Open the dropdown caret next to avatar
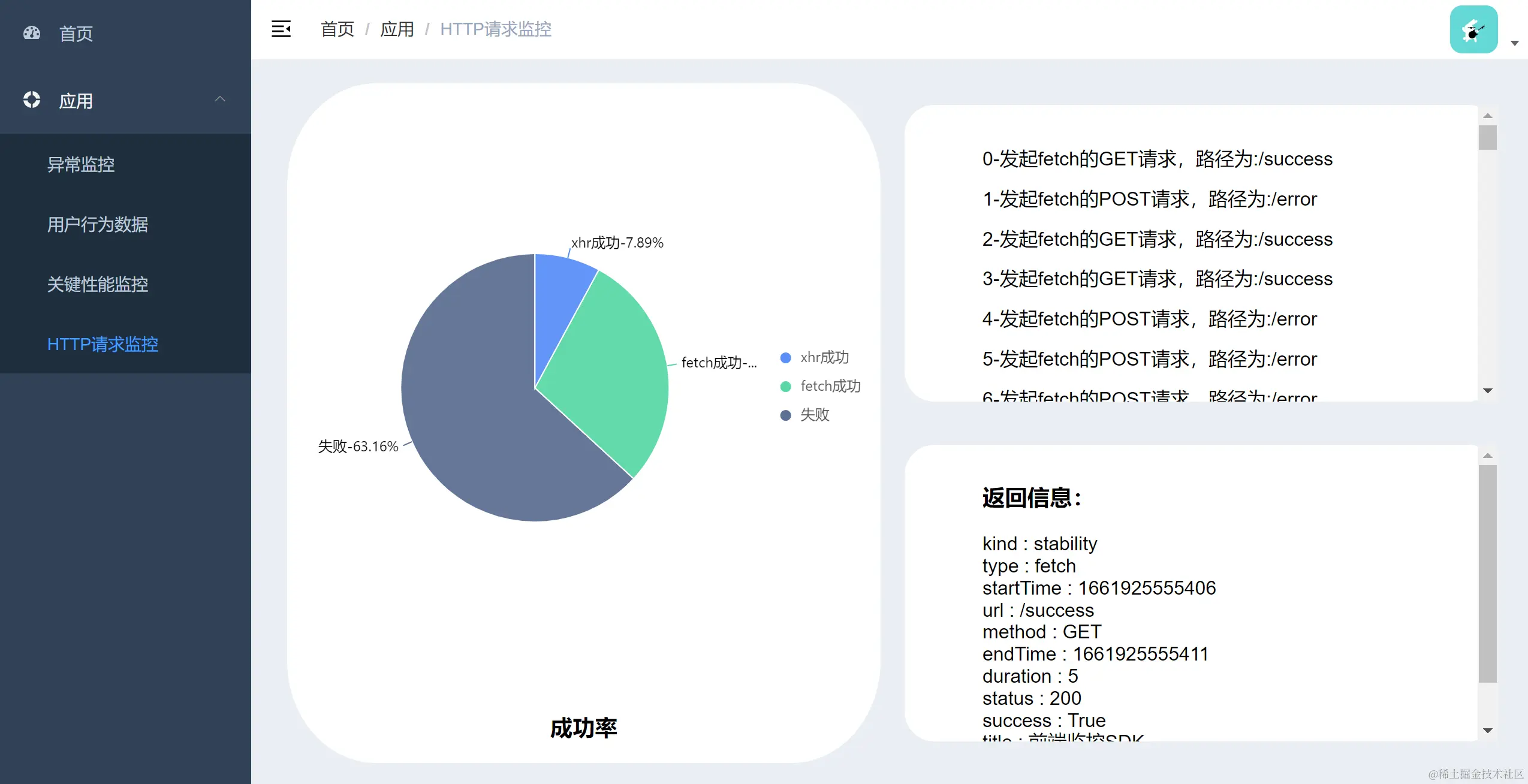The width and height of the screenshot is (1528, 784). pos(1514,43)
